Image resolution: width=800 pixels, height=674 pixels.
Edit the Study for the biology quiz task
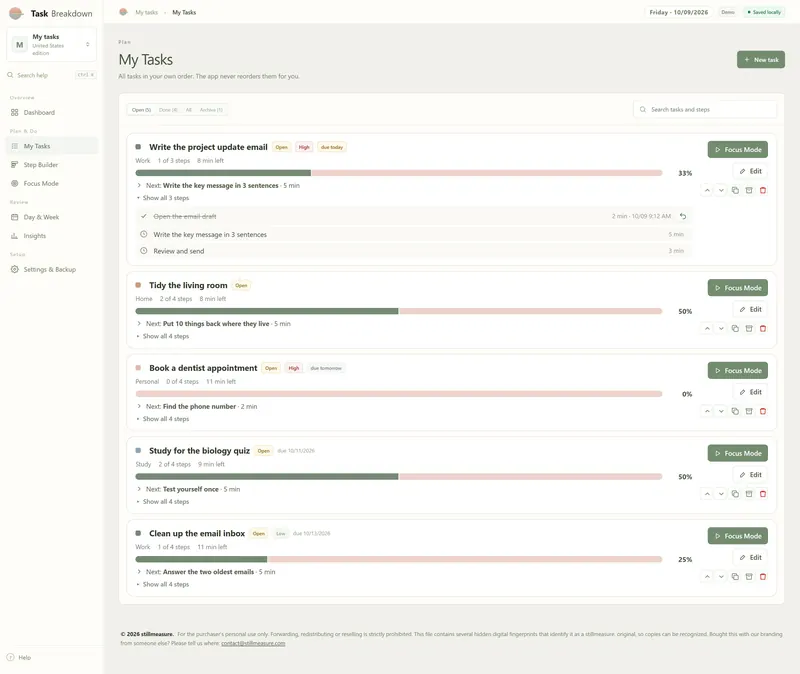tap(751, 475)
